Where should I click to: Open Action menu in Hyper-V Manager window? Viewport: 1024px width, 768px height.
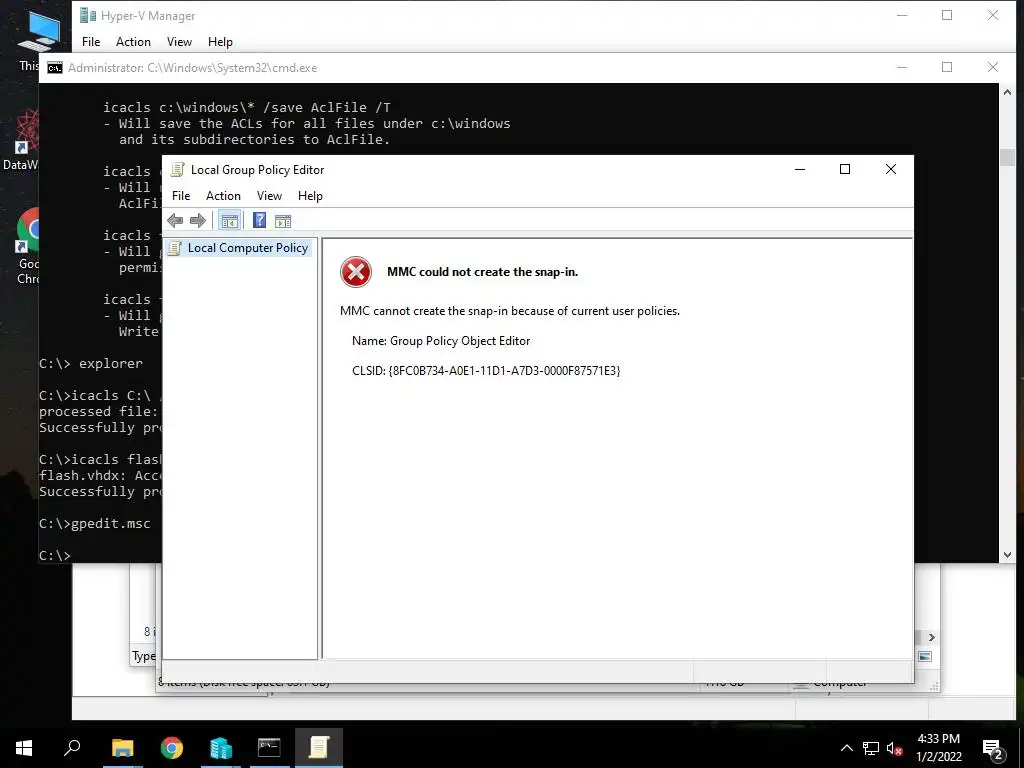click(x=133, y=42)
